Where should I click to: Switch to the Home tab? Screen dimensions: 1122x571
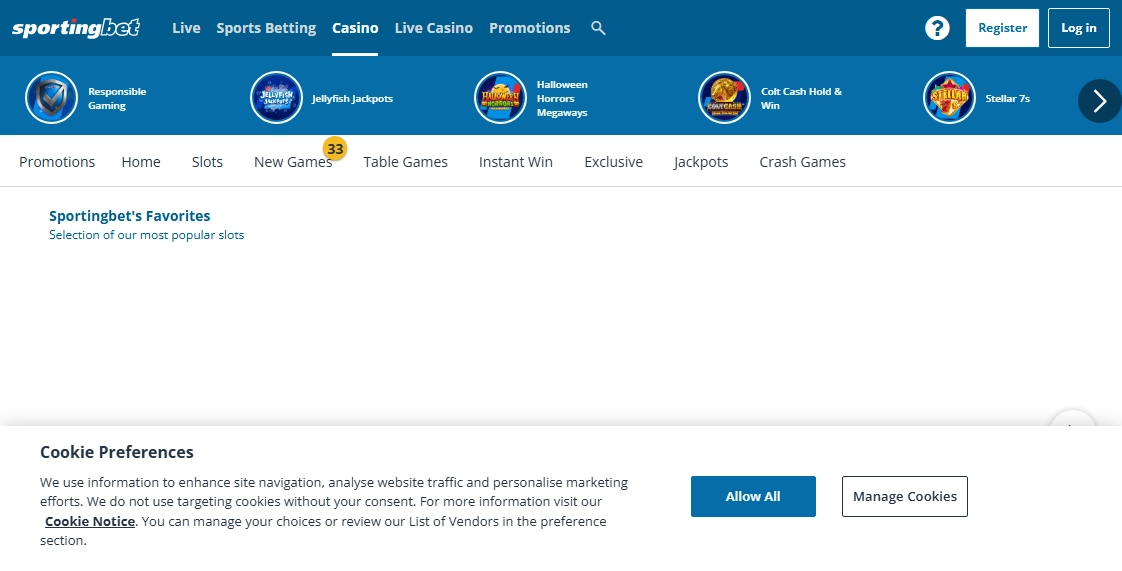141,162
